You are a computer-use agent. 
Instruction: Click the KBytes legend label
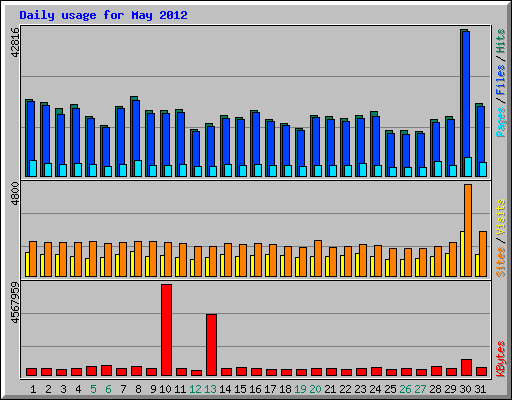point(501,359)
